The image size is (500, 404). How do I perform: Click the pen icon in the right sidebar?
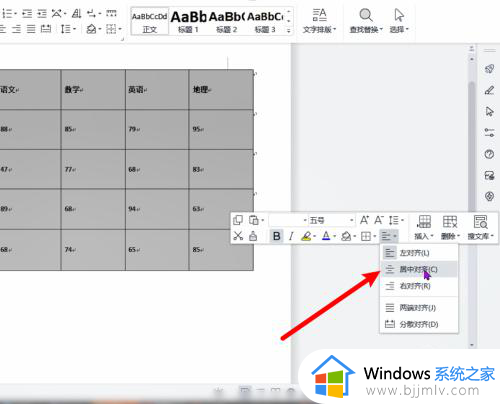tap(489, 90)
